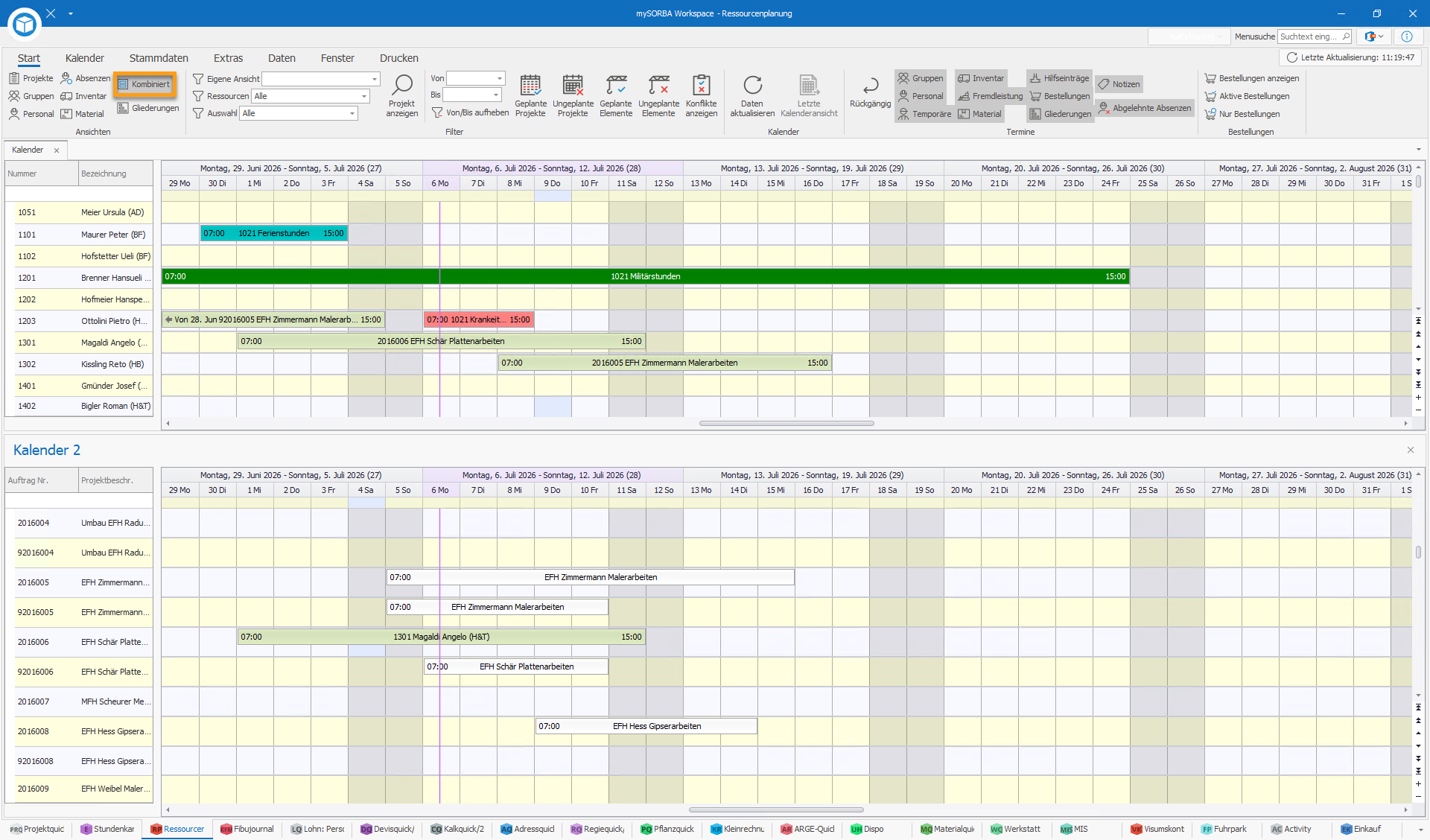1430x840 pixels.
Task: Switch to Gruppen view in Ansichten
Action: point(31,96)
